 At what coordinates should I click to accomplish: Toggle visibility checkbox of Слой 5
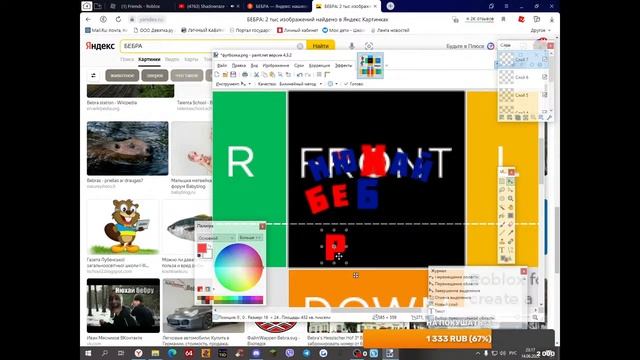point(544,95)
